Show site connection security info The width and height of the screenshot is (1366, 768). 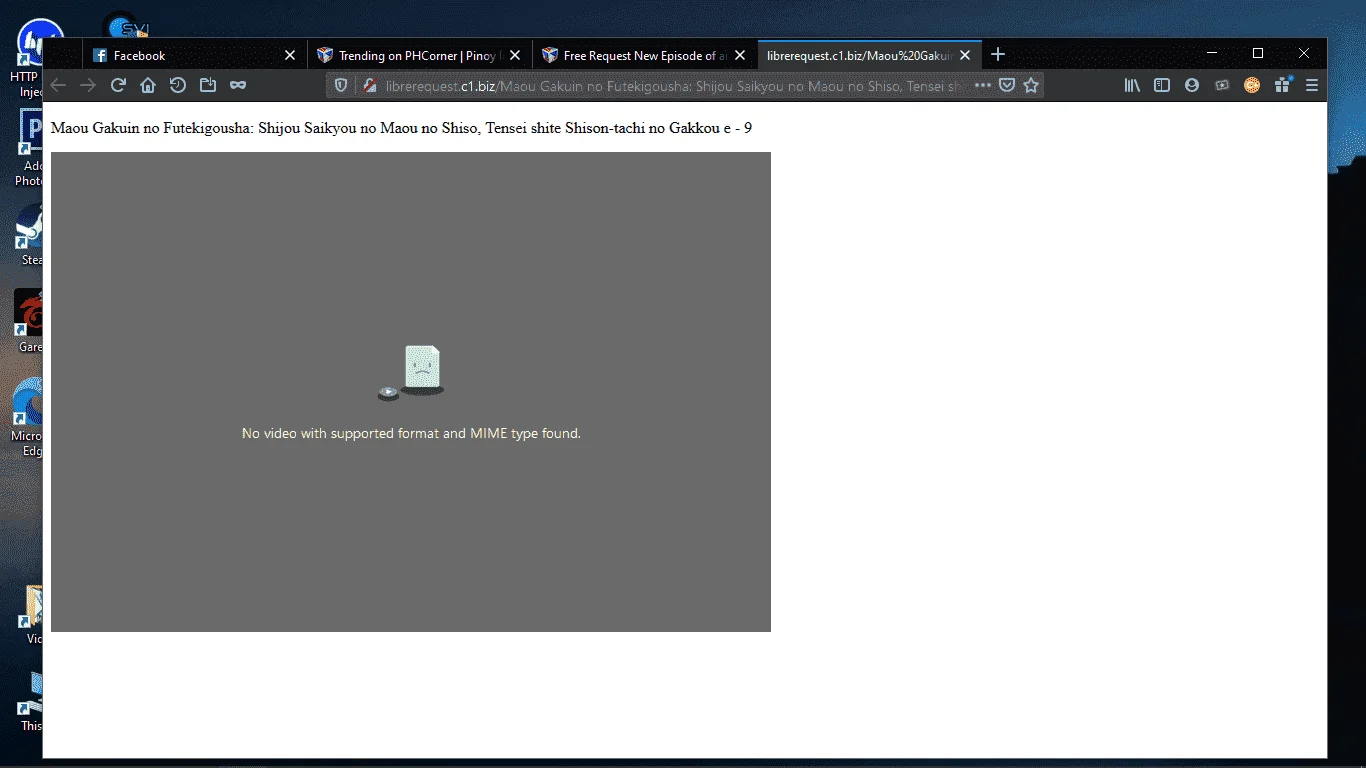point(370,86)
